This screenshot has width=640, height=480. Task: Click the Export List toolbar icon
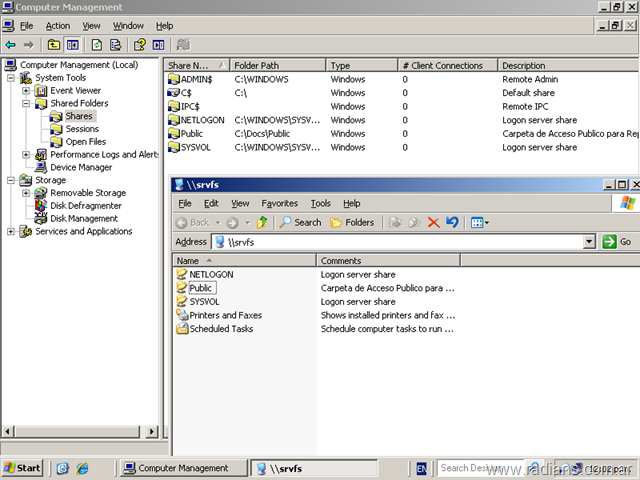(116, 45)
